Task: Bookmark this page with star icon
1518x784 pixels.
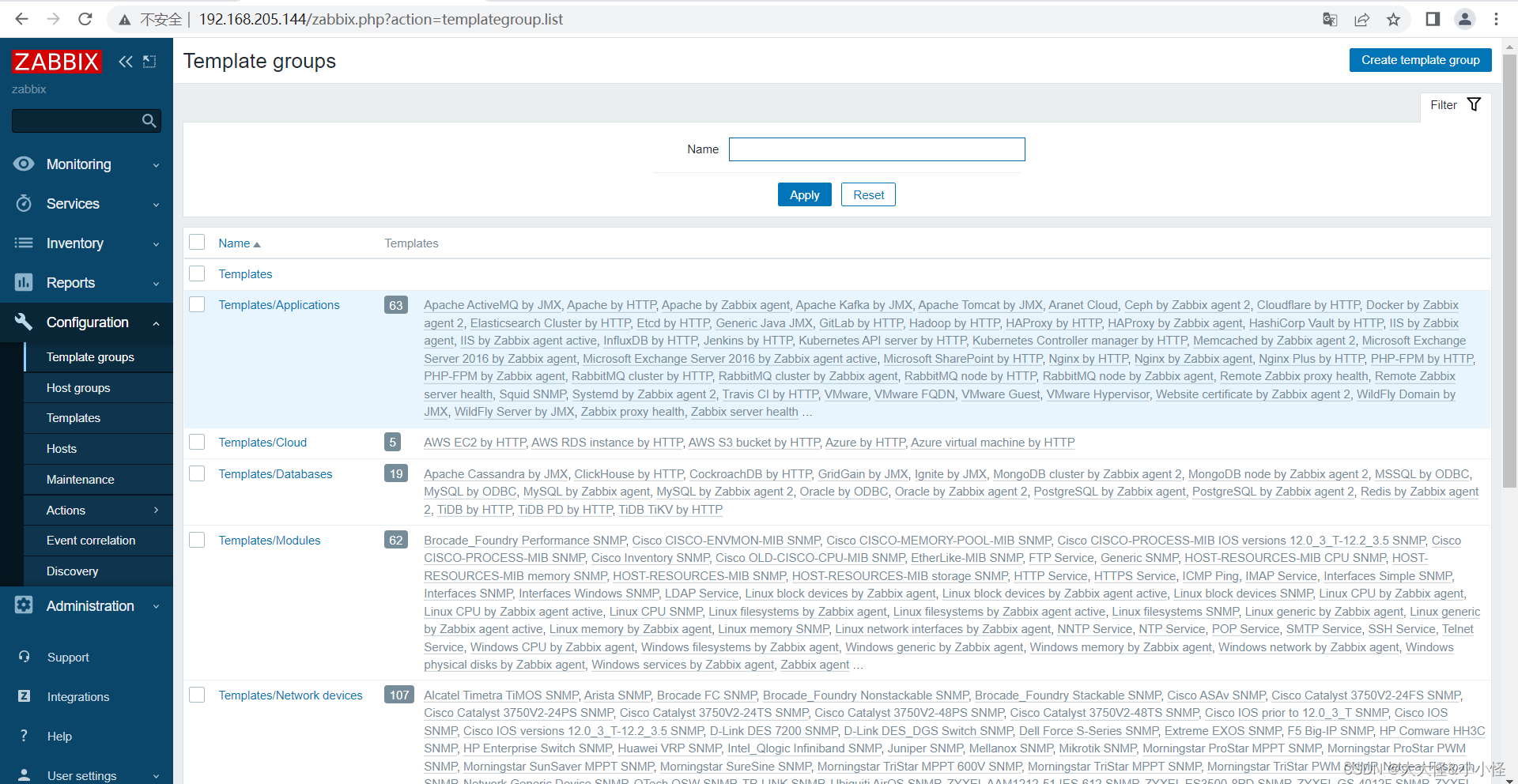Action: 1394,19
